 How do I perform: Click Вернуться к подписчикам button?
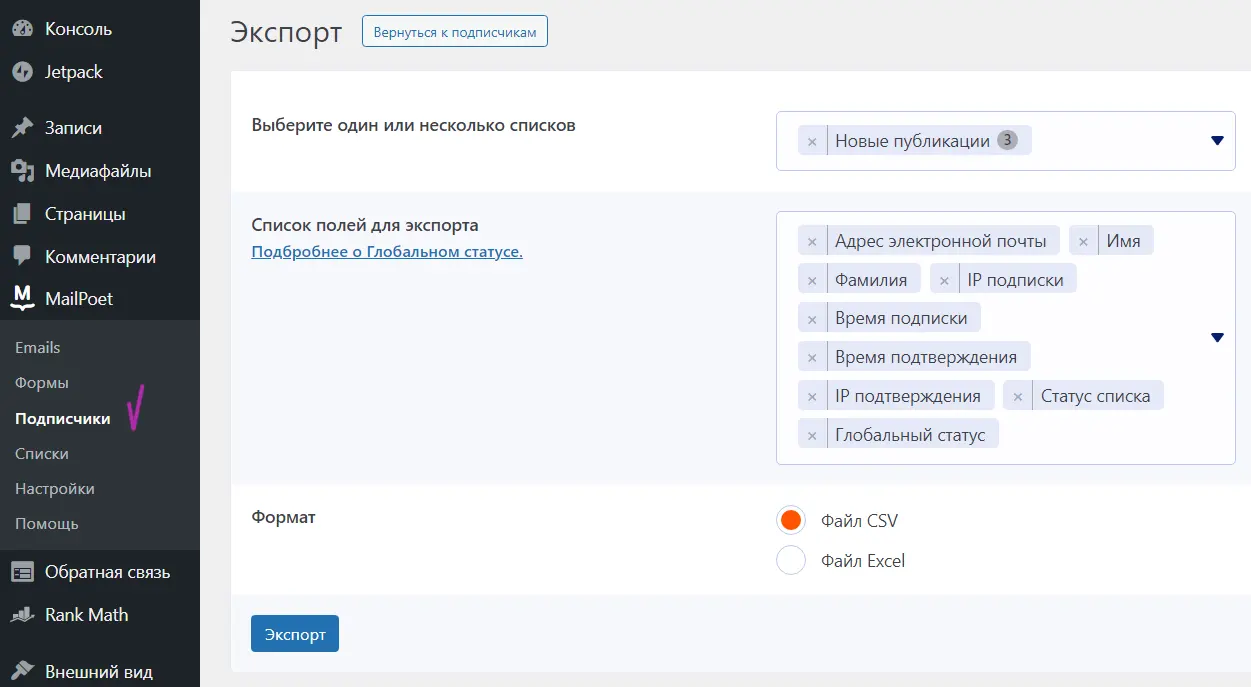(455, 32)
